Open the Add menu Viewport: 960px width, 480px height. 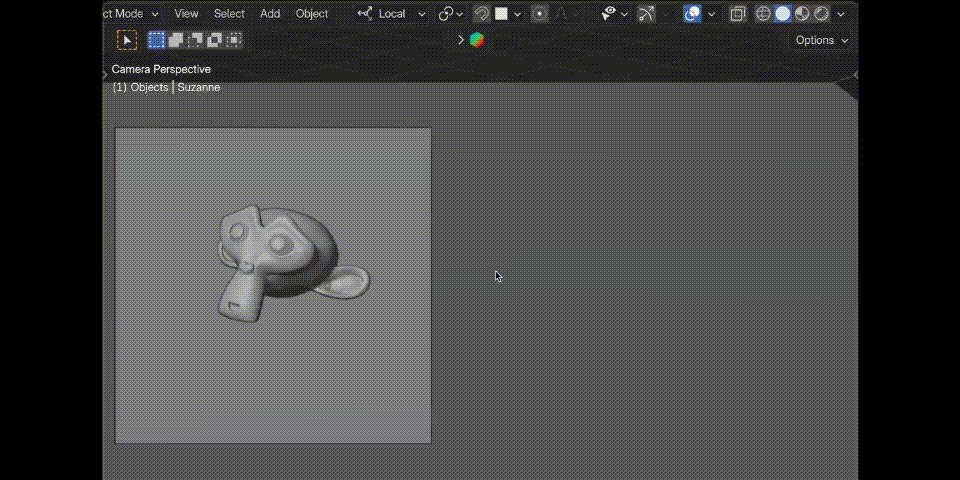coord(270,13)
